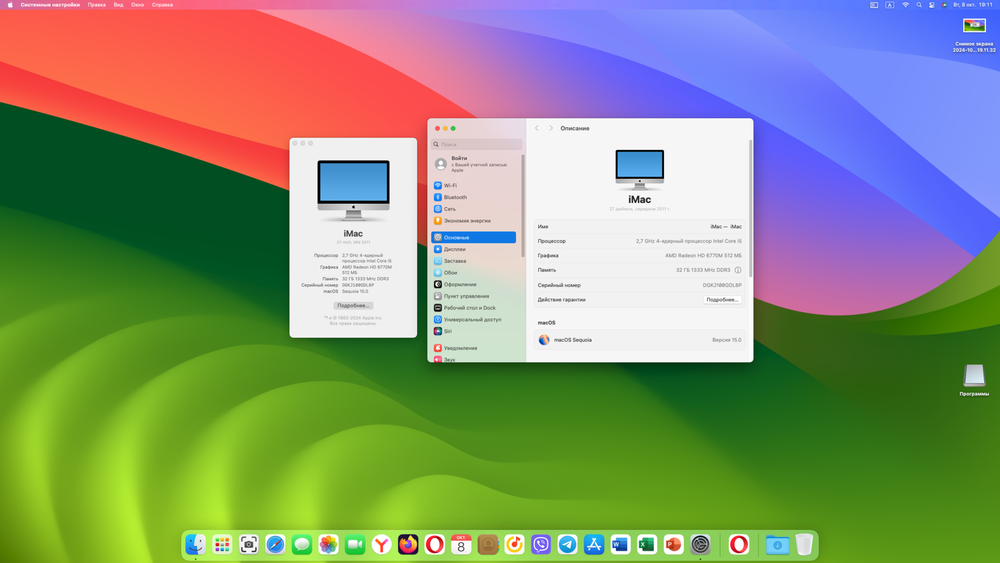Click the Графика AMD Radeon row in settings

[640, 256]
